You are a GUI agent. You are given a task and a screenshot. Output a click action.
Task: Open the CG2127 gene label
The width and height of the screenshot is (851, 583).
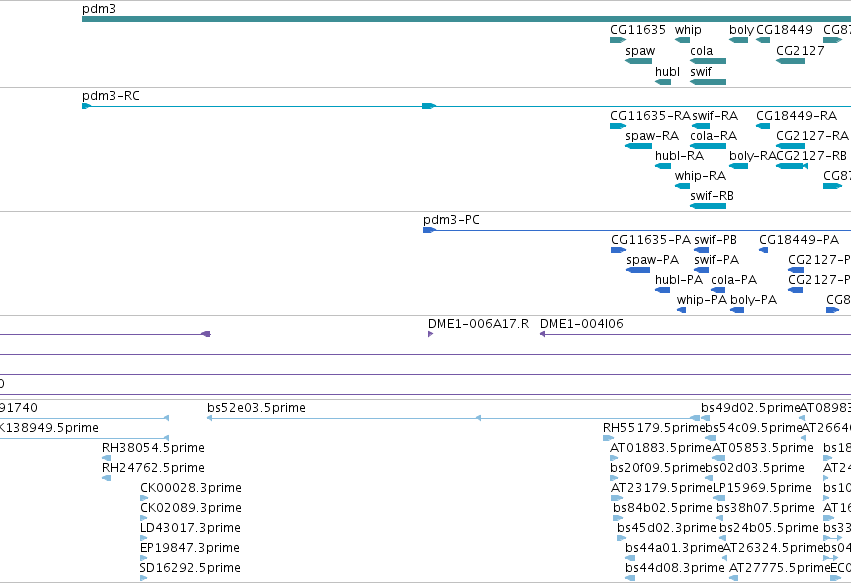click(x=800, y=50)
